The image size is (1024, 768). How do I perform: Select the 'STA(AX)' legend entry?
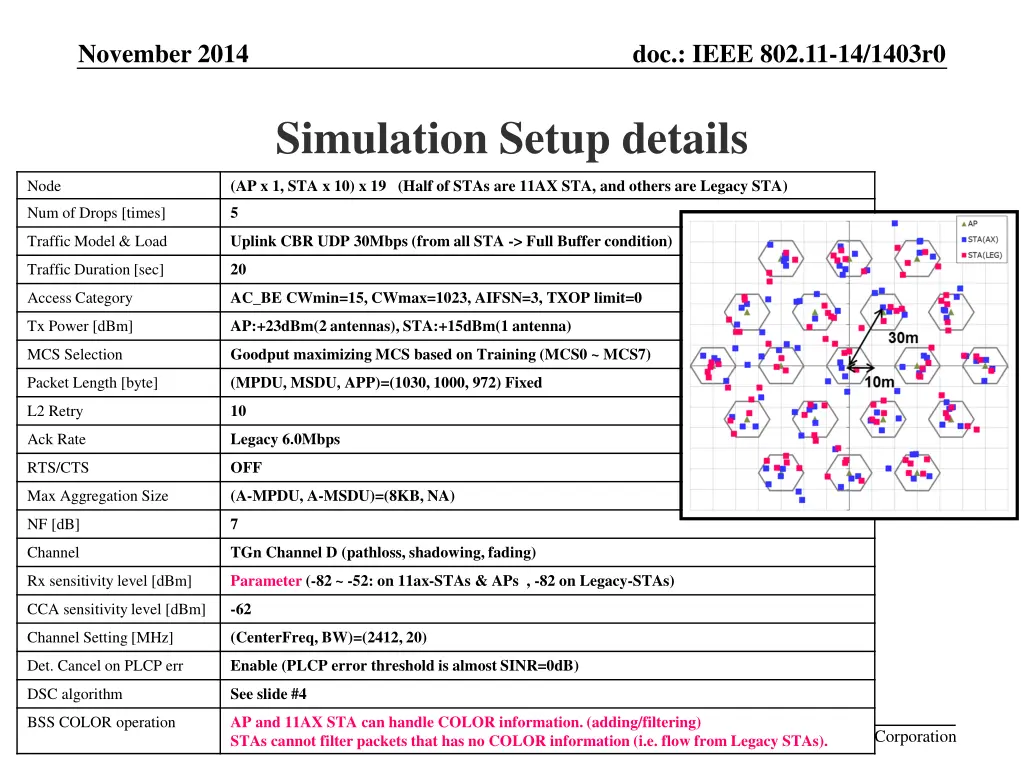(x=980, y=239)
